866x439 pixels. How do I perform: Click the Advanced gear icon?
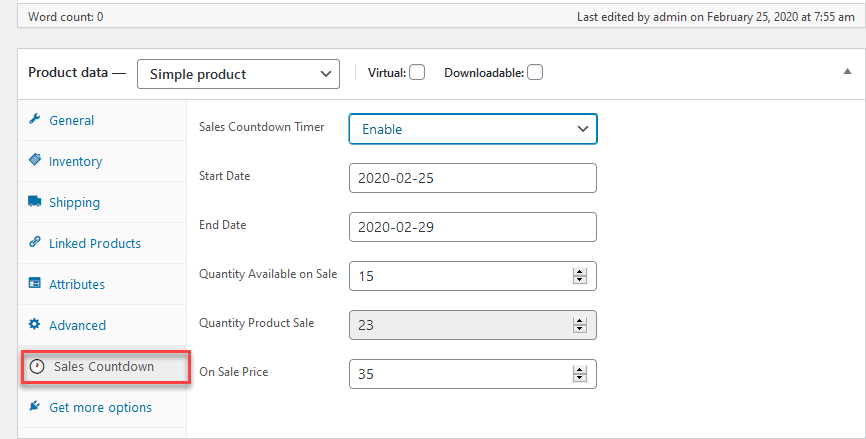pyautogui.click(x=34, y=325)
